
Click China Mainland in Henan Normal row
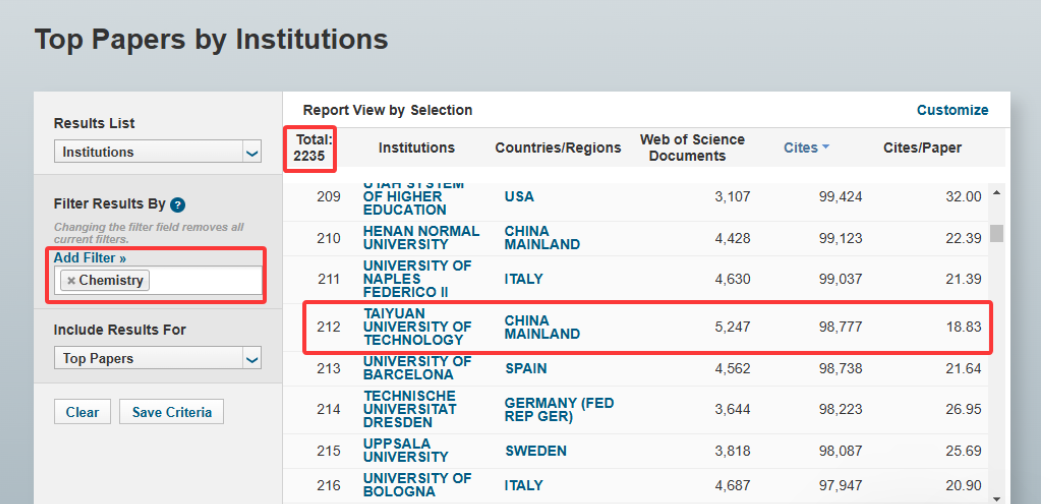[542, 238]
